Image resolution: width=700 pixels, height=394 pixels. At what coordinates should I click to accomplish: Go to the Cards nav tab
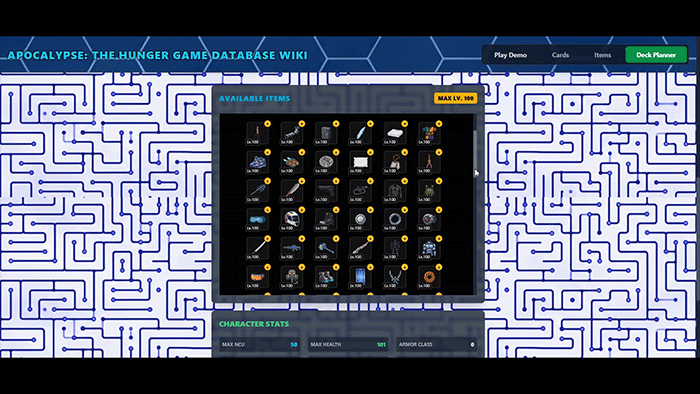point(560,55)
